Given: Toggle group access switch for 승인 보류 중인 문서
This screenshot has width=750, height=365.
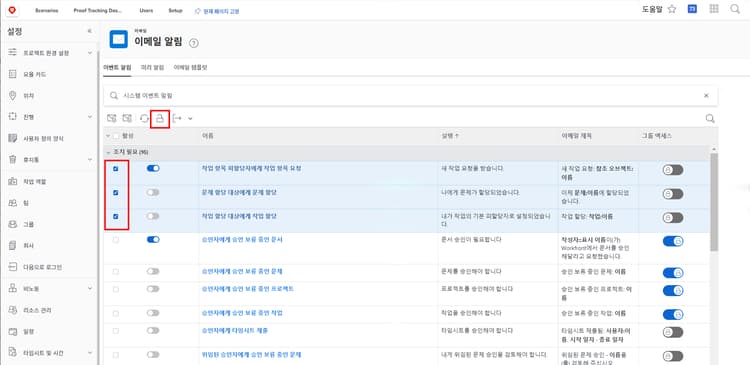Looking at the screenshot, I should [673, 242].
